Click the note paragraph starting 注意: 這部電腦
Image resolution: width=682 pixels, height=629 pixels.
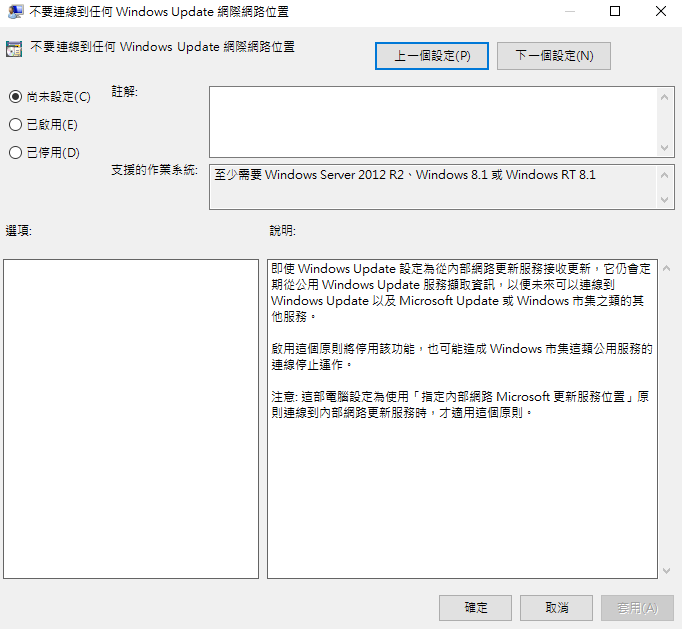pos(460,404)
